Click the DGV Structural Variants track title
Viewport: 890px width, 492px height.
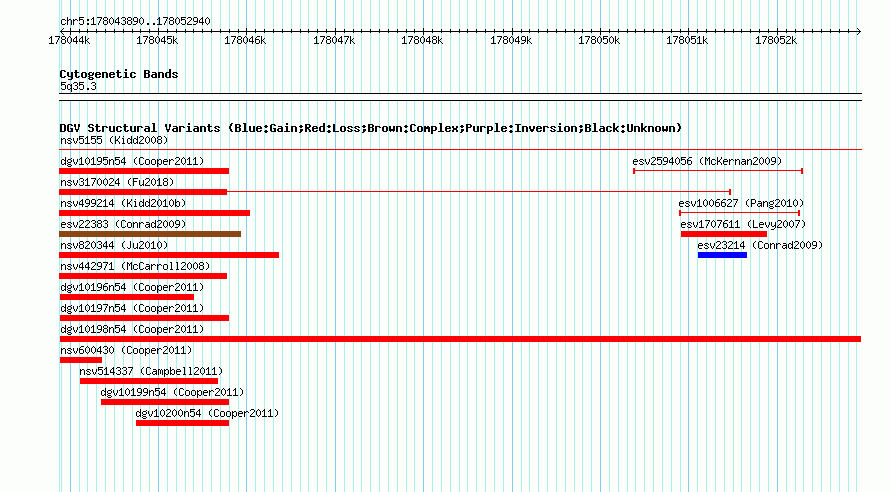370,128
